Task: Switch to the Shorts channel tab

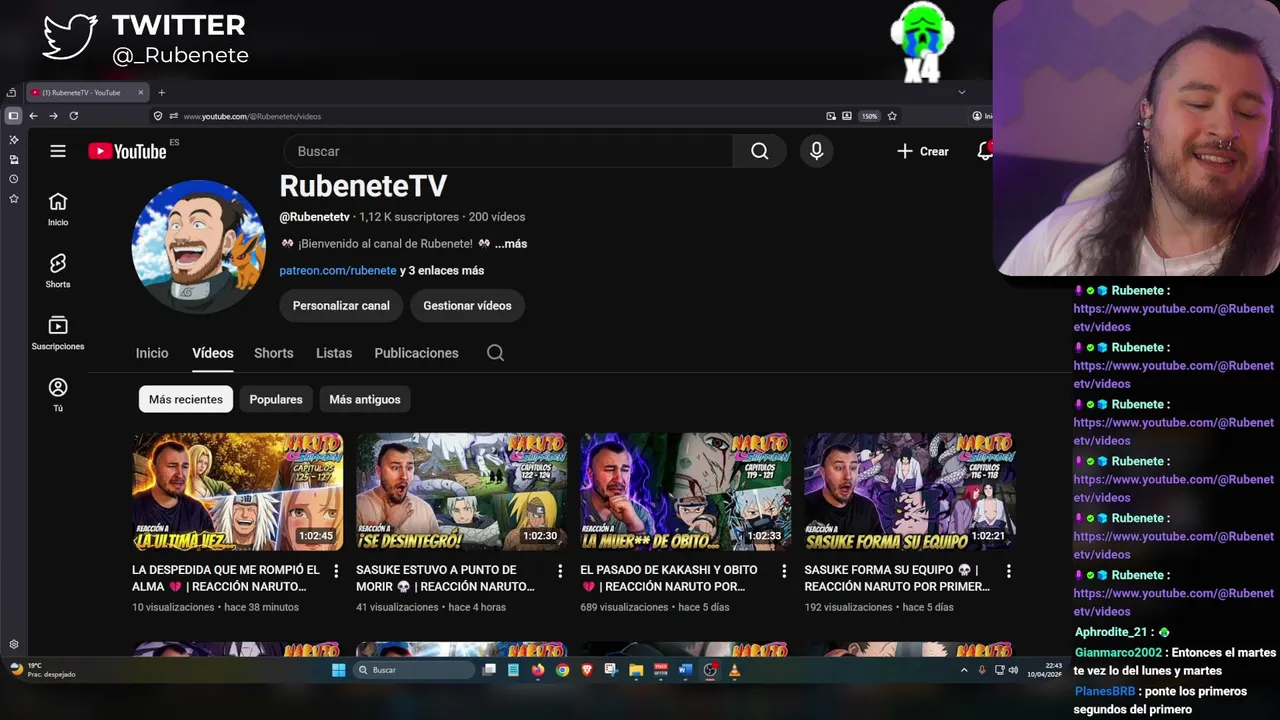Action: (274, 353)
